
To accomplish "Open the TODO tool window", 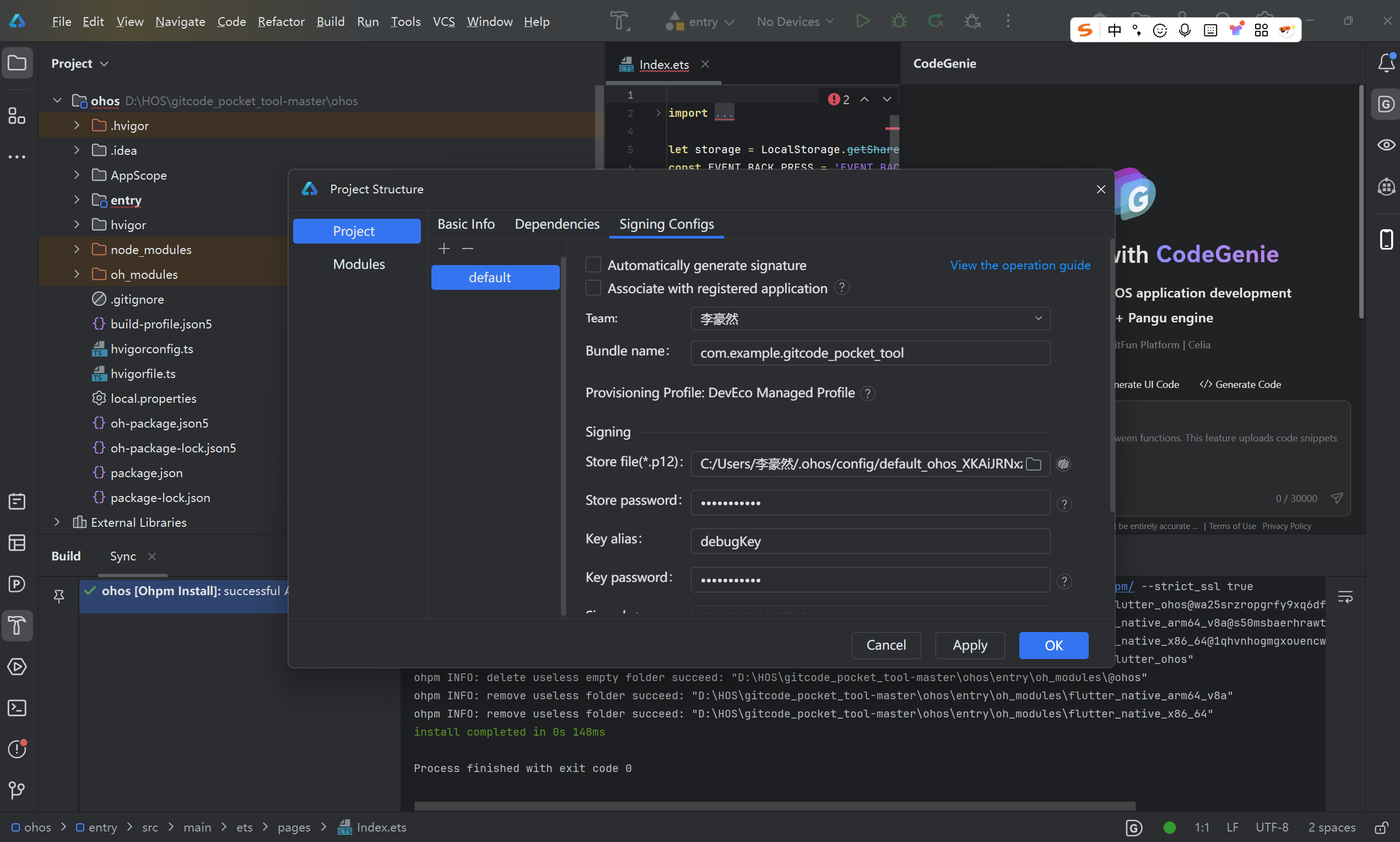I will pyautogui.click(x=17, y=501).
